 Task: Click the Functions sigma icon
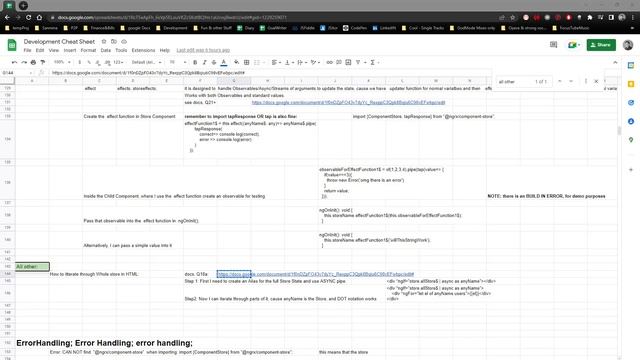[374, 62]
